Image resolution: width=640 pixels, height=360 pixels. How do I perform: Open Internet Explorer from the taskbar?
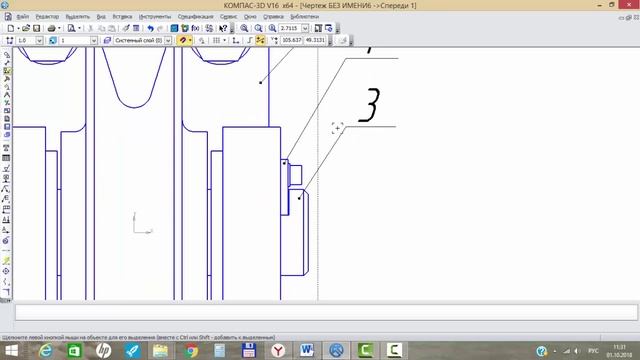coord(45,351)
